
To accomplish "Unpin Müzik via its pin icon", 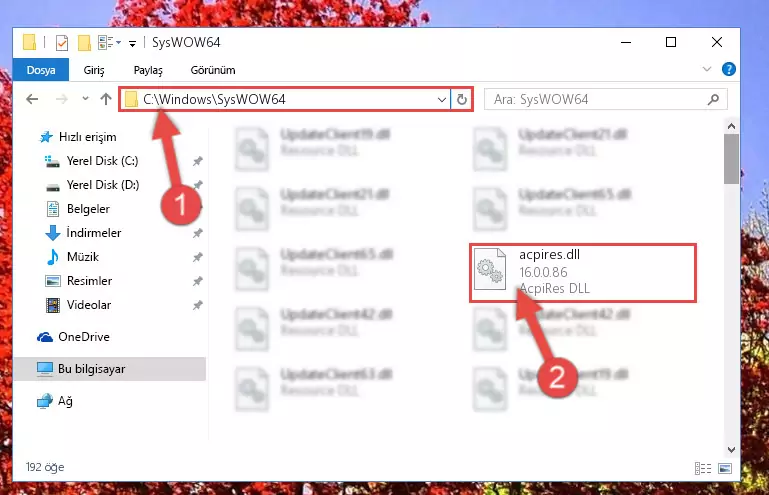I will 198,257.
